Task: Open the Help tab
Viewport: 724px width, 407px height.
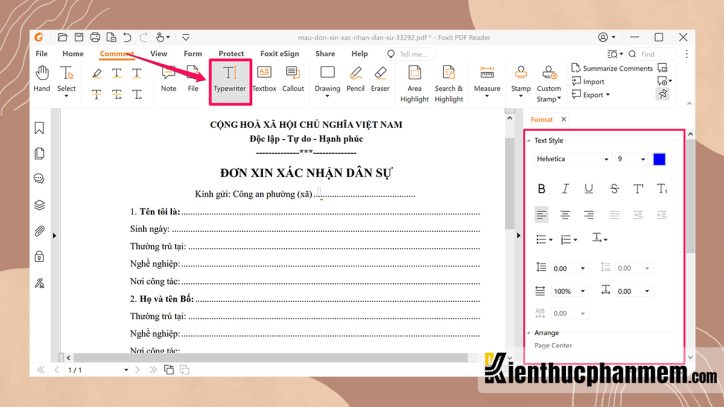Action: 359,54
